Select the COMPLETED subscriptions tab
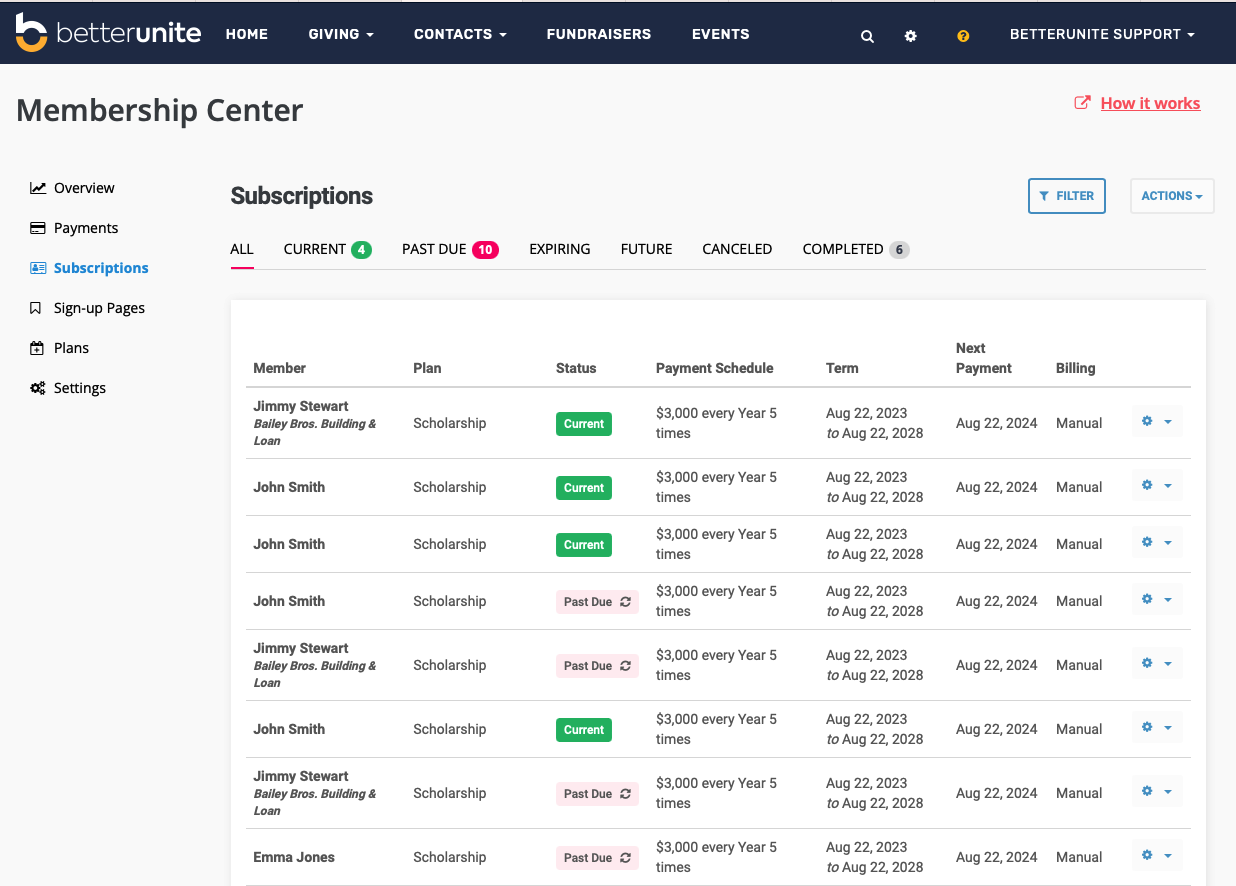 [x=843, y=248]
